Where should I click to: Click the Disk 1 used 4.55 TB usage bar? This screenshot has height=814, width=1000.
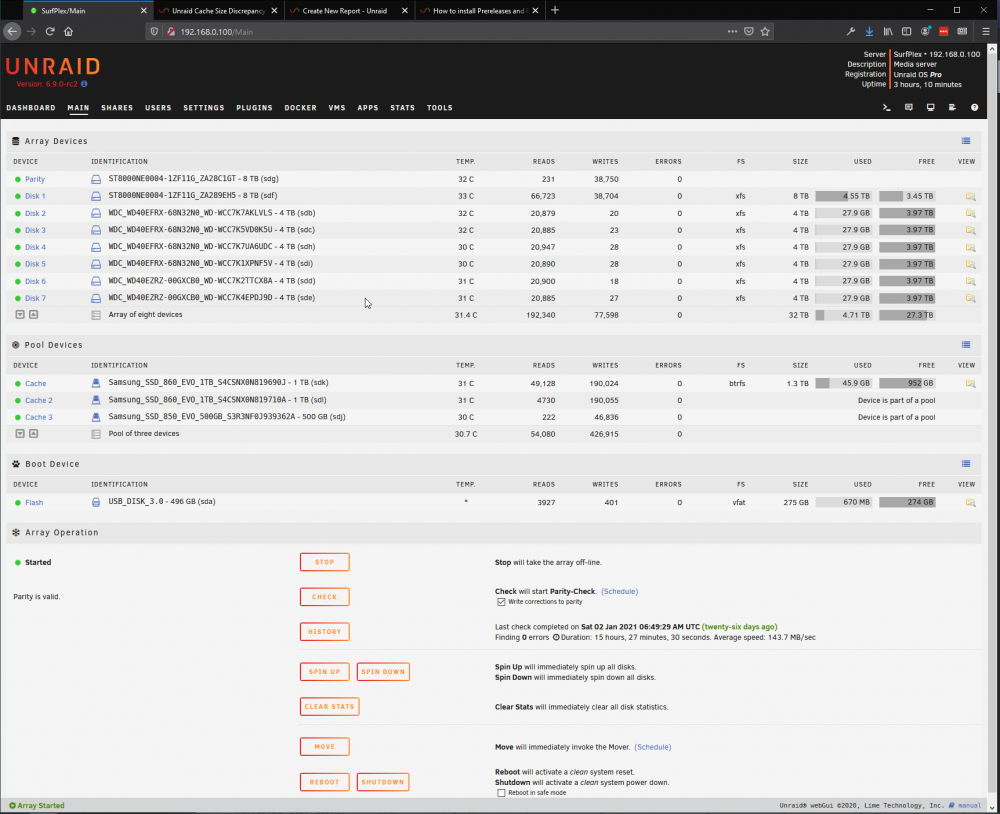[843, 196]
